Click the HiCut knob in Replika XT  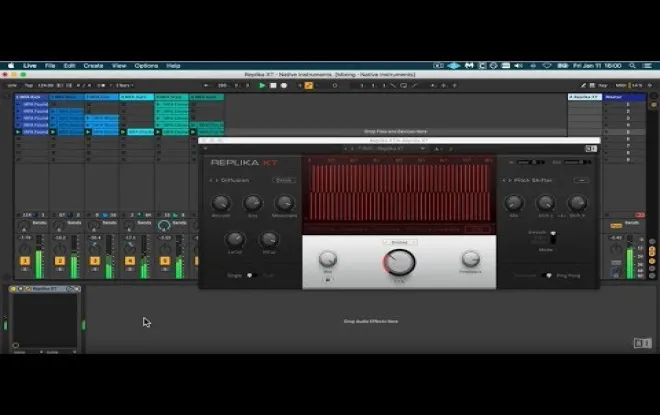tap(269, 240)
